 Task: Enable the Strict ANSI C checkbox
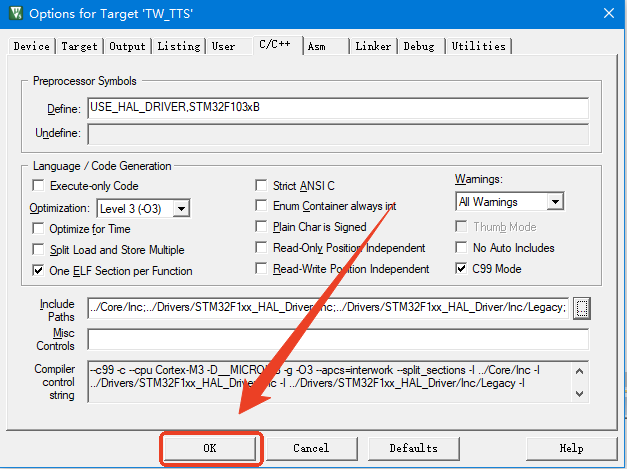[261, 186]
